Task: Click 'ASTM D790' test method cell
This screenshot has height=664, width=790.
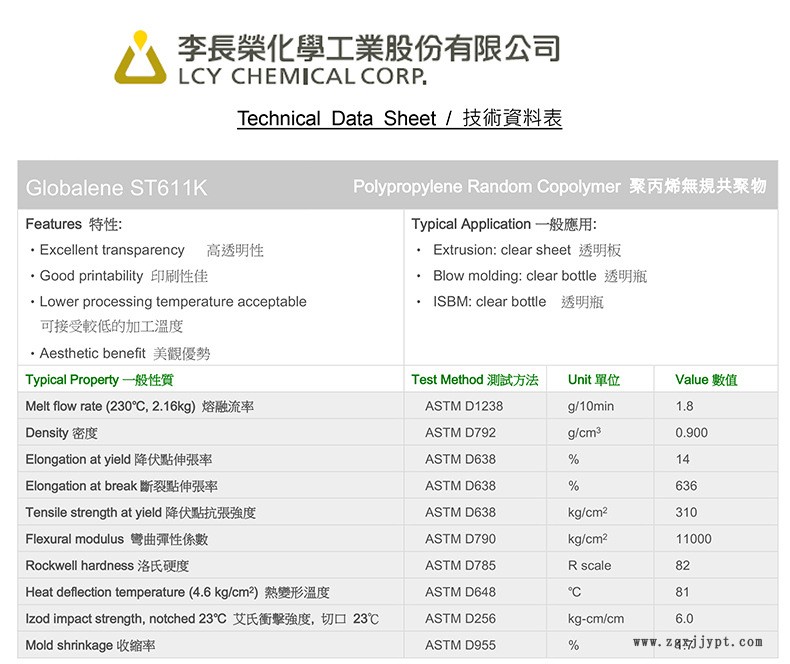Action: click(460, 539)
